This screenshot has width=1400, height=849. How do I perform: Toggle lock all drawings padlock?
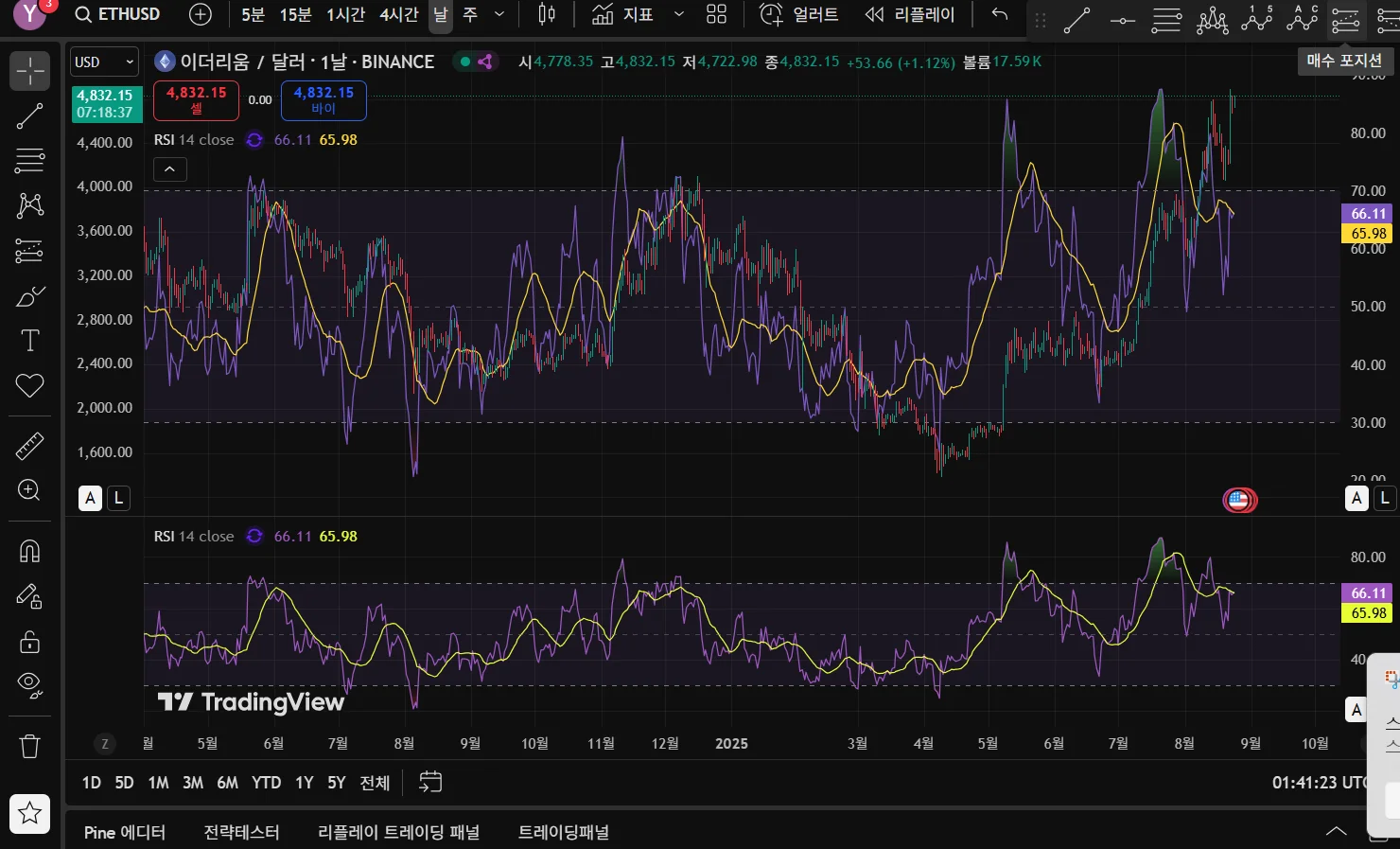[x=29, y=641]
